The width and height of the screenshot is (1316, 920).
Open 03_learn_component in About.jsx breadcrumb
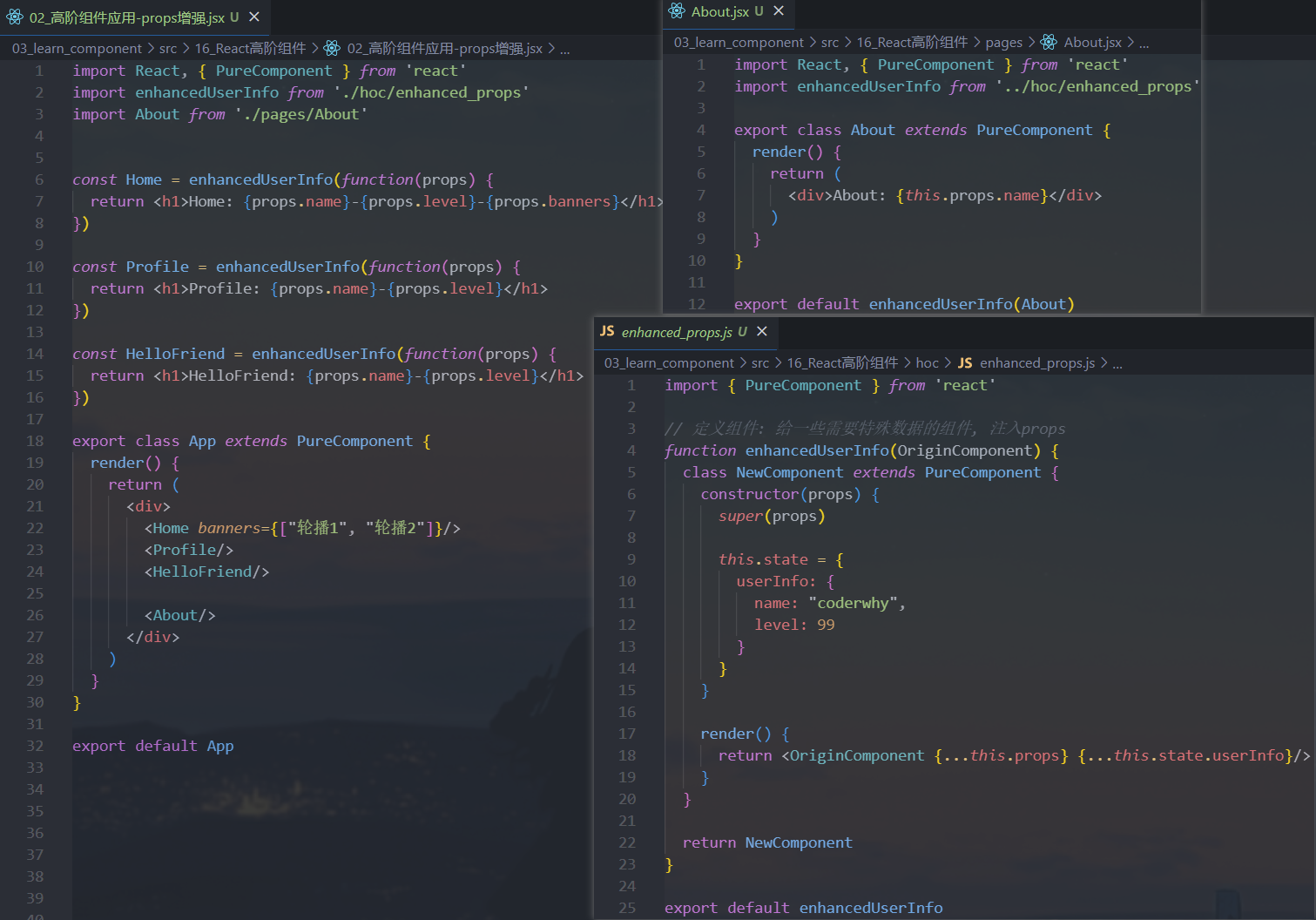(x=739, y=42)
